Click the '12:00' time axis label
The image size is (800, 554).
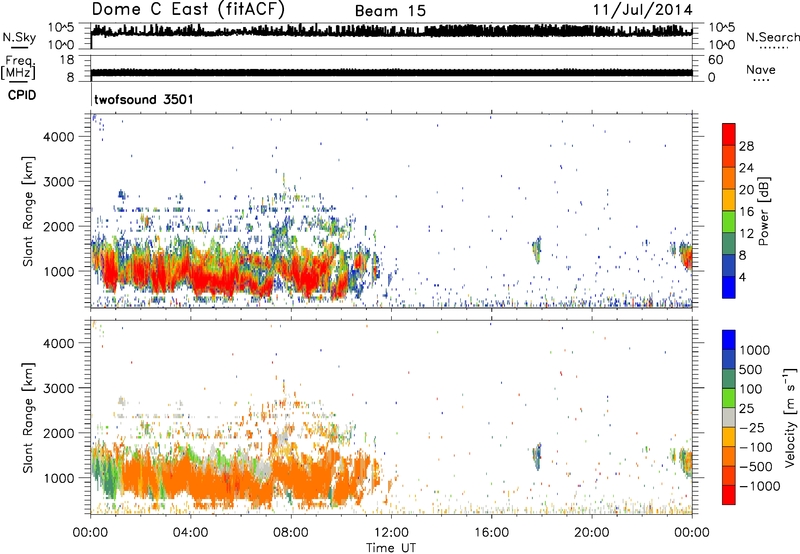[x=391, y=533]
